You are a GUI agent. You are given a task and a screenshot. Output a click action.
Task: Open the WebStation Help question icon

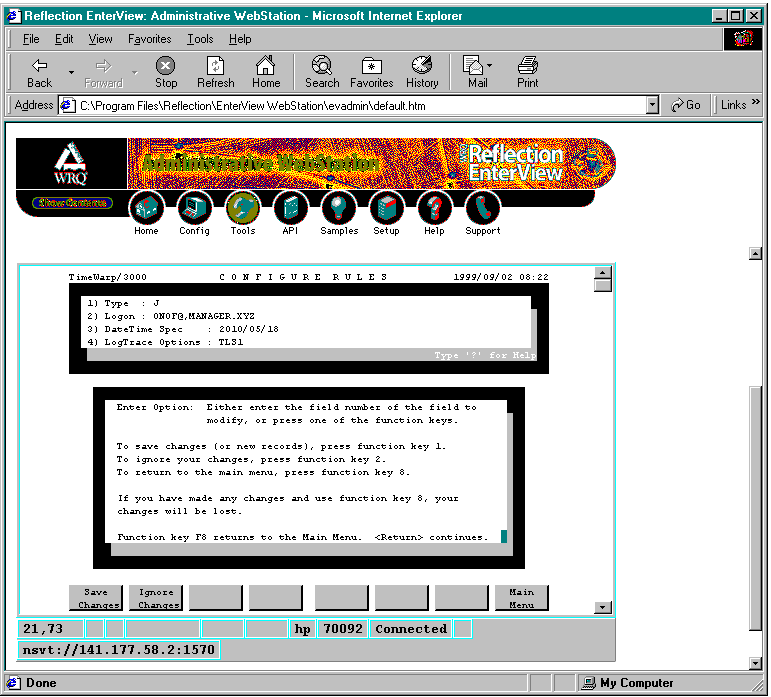click(x=434, y=207)
